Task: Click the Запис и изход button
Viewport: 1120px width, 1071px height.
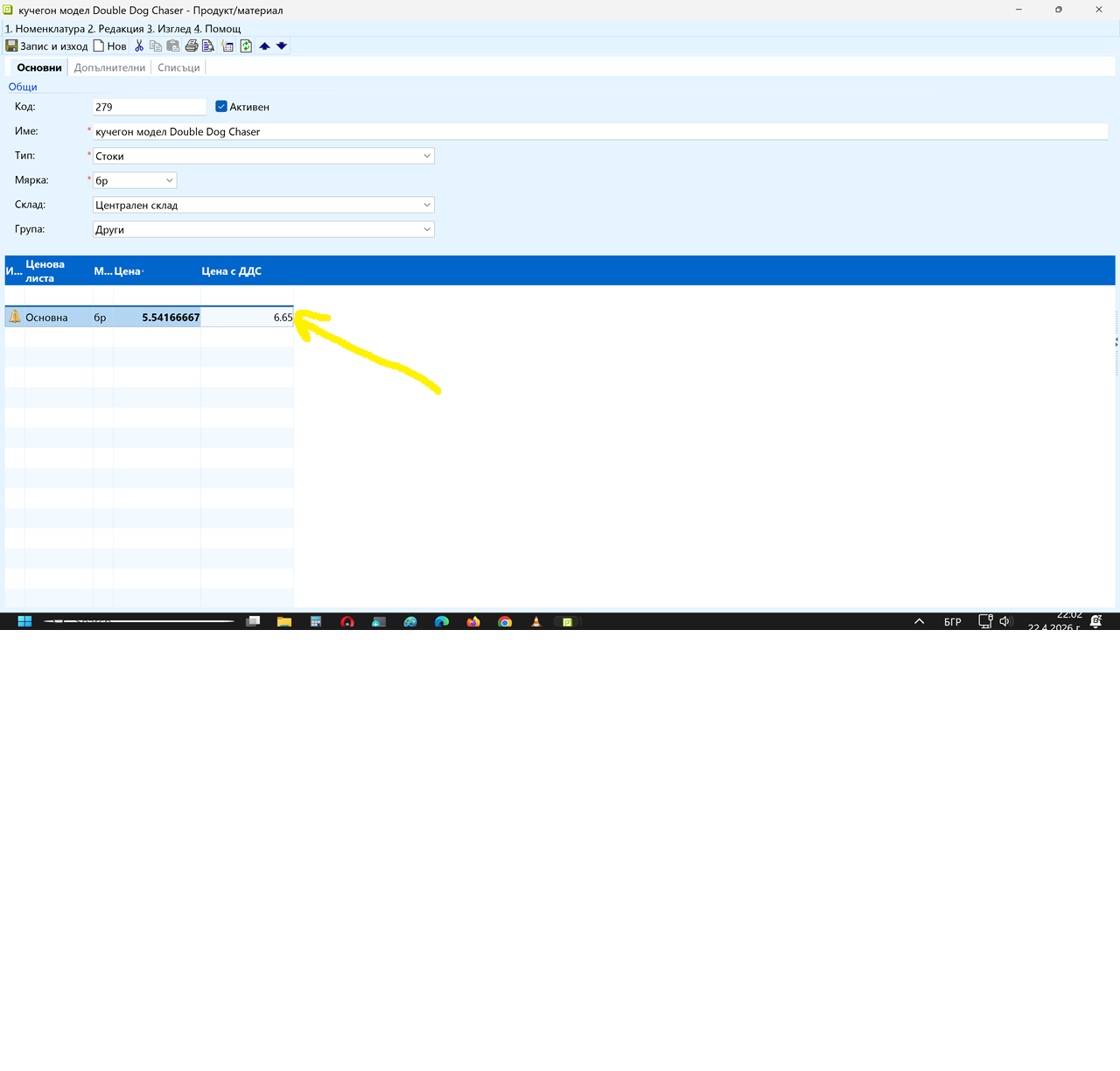Action: tap(47, 46)
